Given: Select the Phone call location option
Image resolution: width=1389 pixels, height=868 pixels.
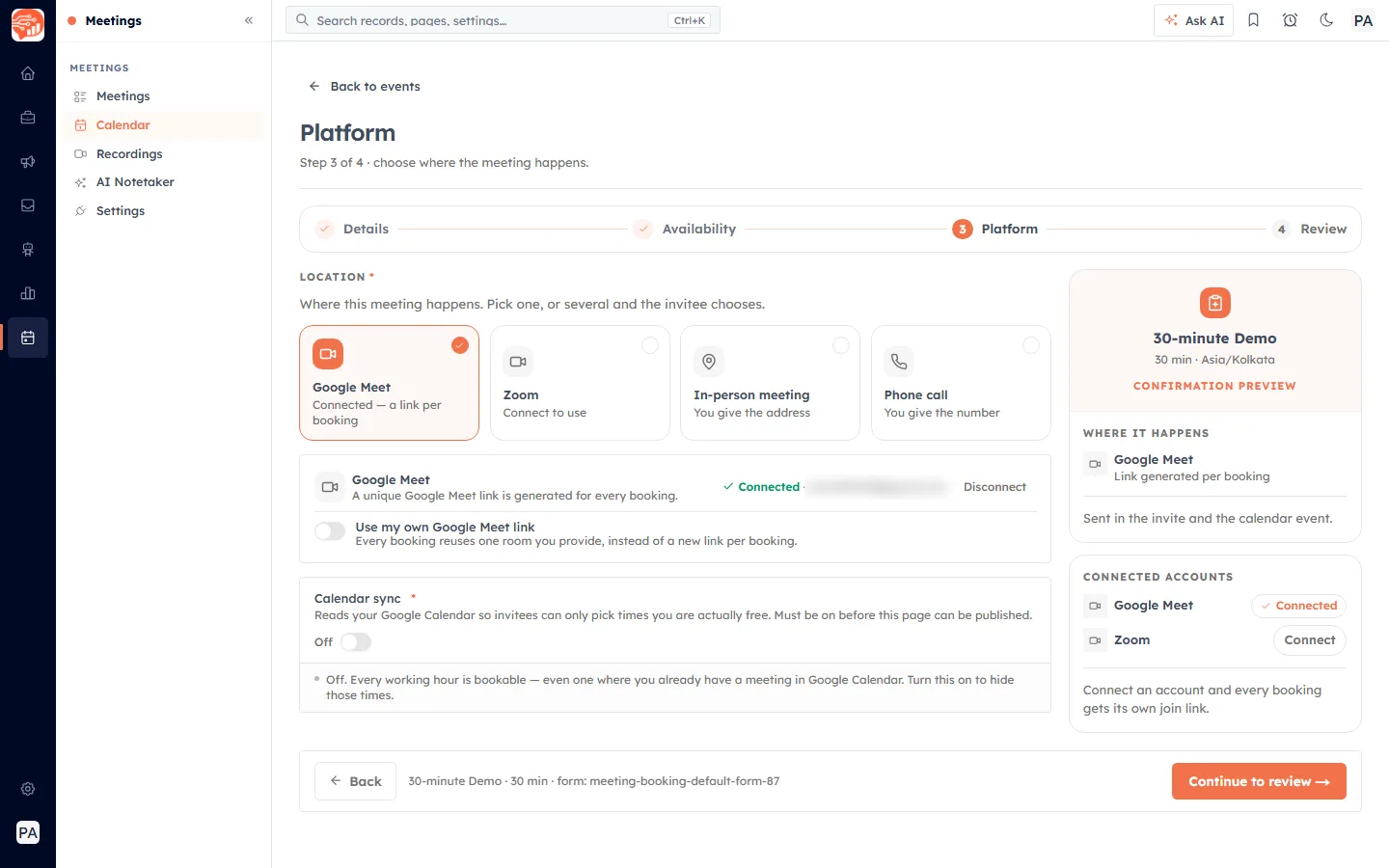Looking at the screenshot, I should click(961, 383).
